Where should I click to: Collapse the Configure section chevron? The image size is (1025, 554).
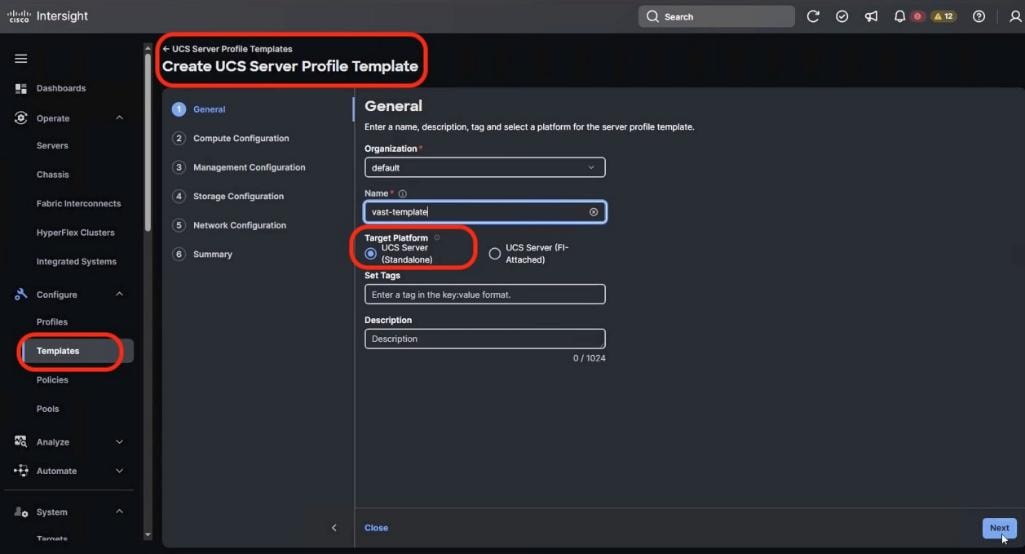[120, 294]
